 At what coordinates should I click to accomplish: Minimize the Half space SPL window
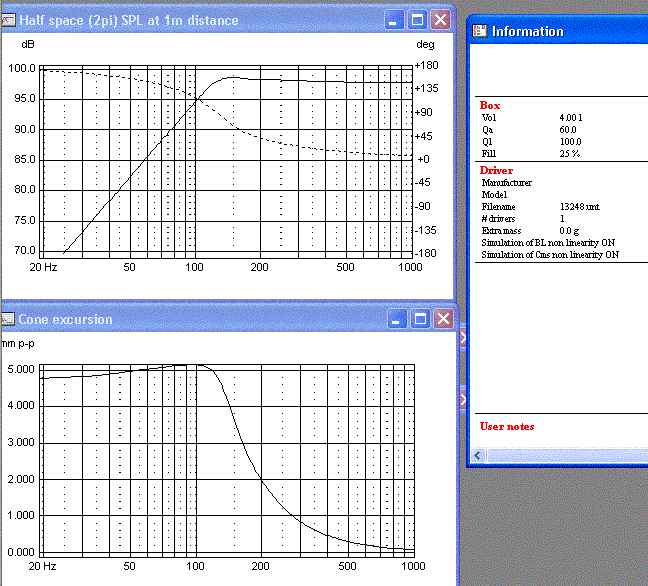point(394,20)
